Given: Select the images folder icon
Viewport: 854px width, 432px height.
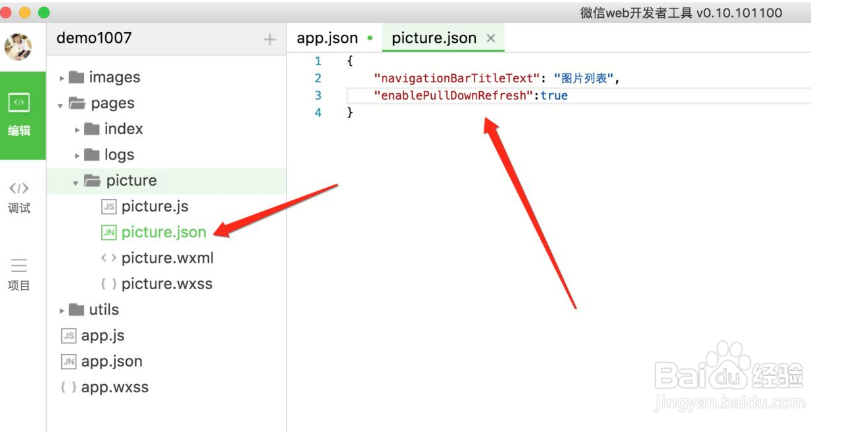Looking at the screenshot, I should (76, 77).
